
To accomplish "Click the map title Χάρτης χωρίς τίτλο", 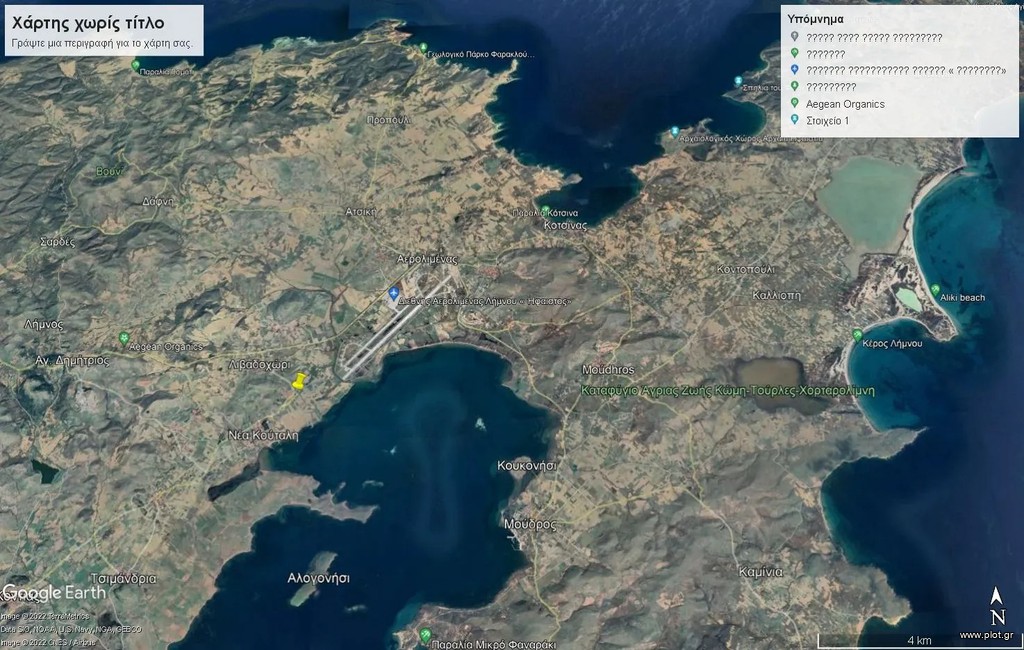I will coord(88,23).
